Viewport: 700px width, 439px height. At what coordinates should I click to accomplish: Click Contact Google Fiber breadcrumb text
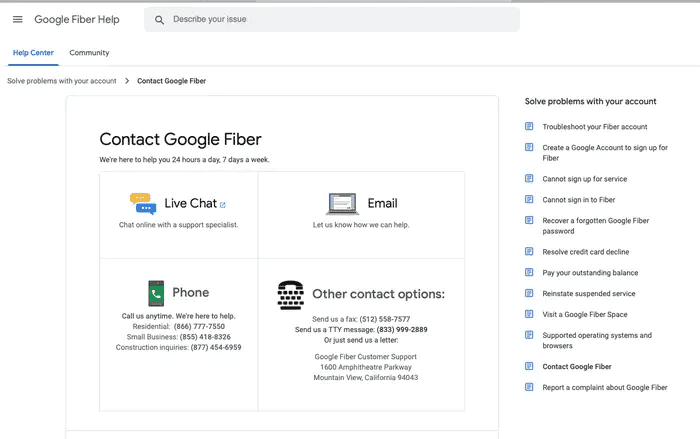pyautogui.click(x=171, y=81)
